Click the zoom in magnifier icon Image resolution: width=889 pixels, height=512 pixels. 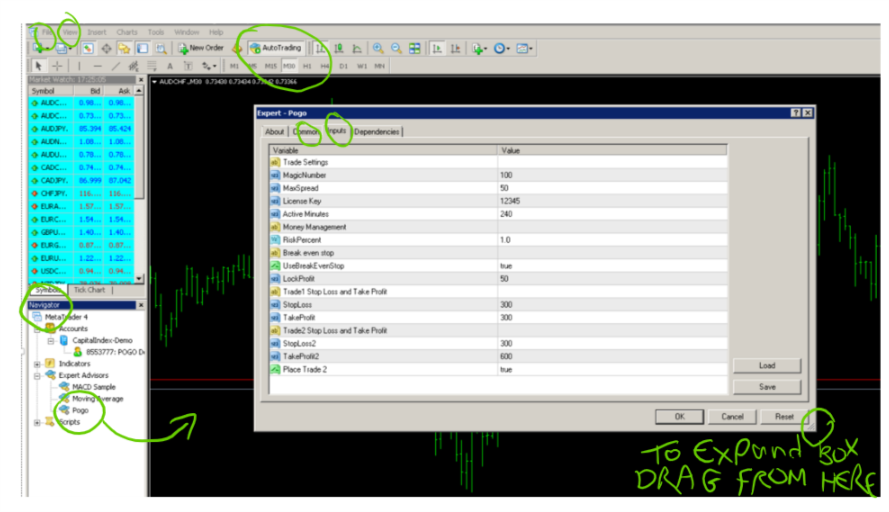tap(378, 48)
